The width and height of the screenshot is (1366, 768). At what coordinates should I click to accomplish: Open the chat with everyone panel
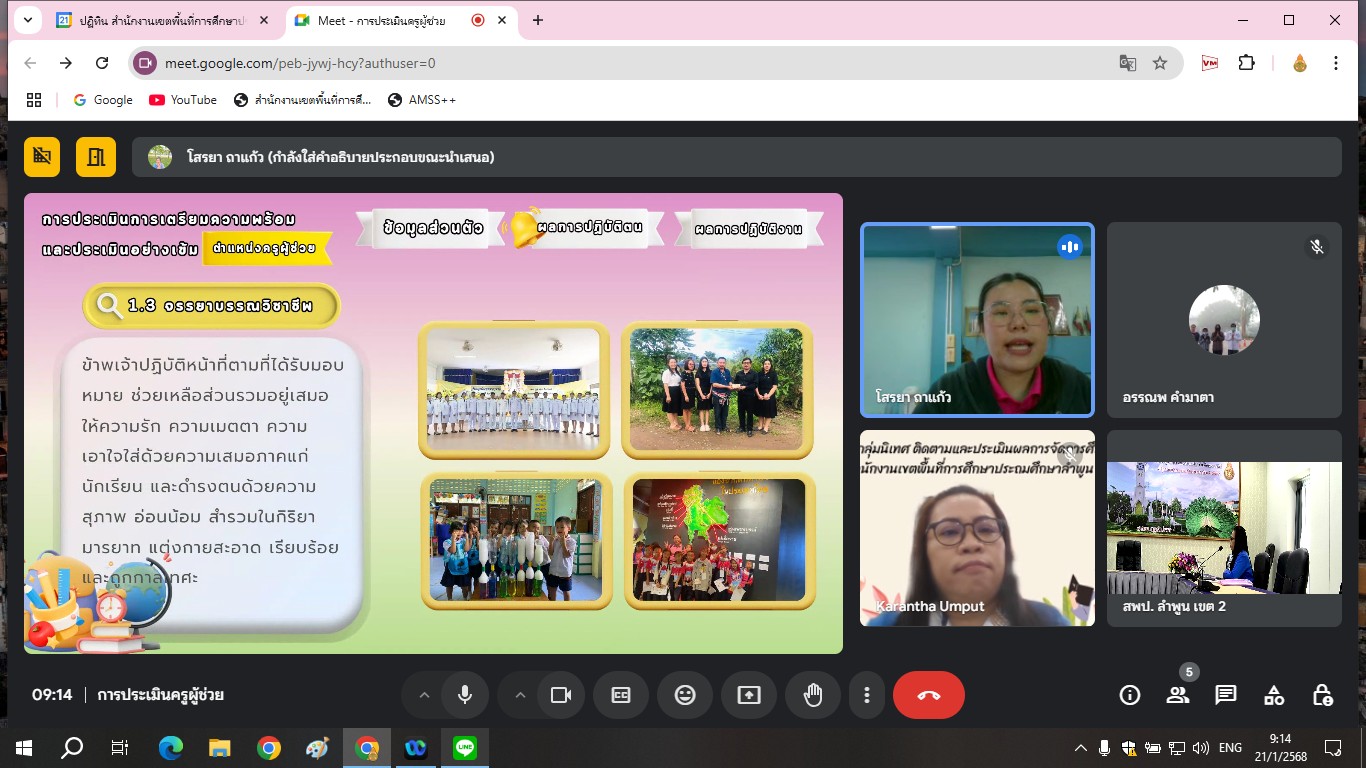pyautogui.click(x=1226, y=695)
